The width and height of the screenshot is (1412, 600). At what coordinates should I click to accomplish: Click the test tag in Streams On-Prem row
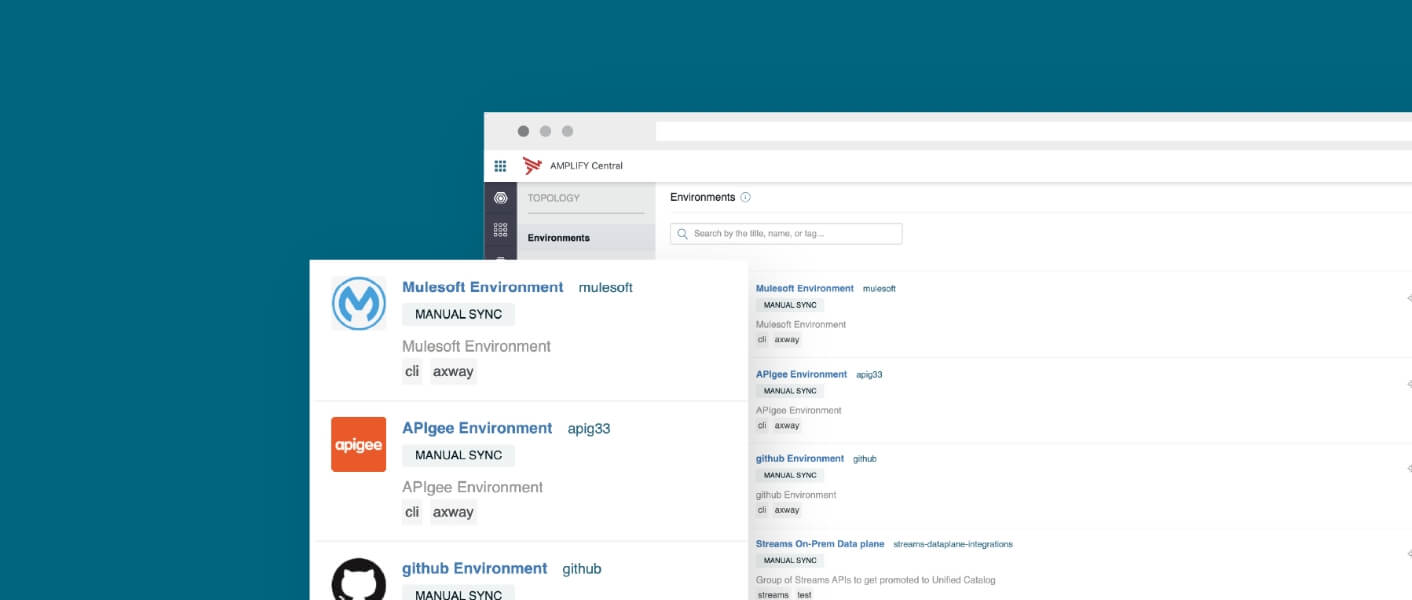tap(804, 595)
